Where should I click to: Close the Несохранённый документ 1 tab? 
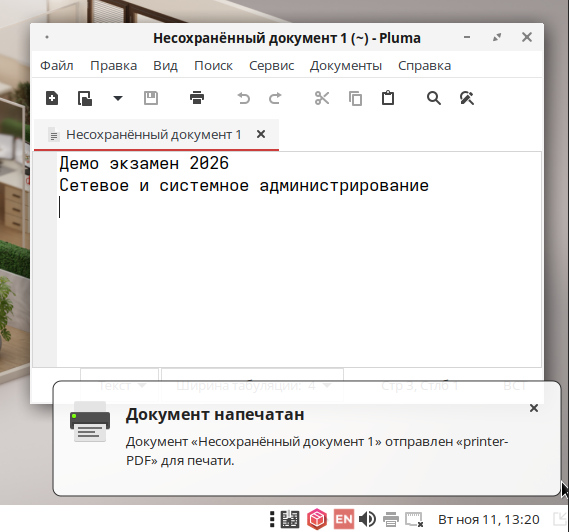click(261, 134)
